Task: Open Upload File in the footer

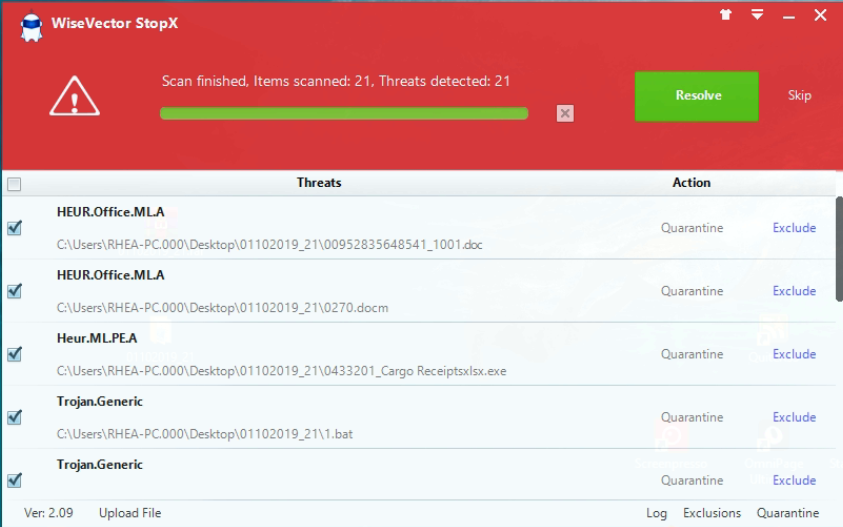Action: [x=130, y=513]
